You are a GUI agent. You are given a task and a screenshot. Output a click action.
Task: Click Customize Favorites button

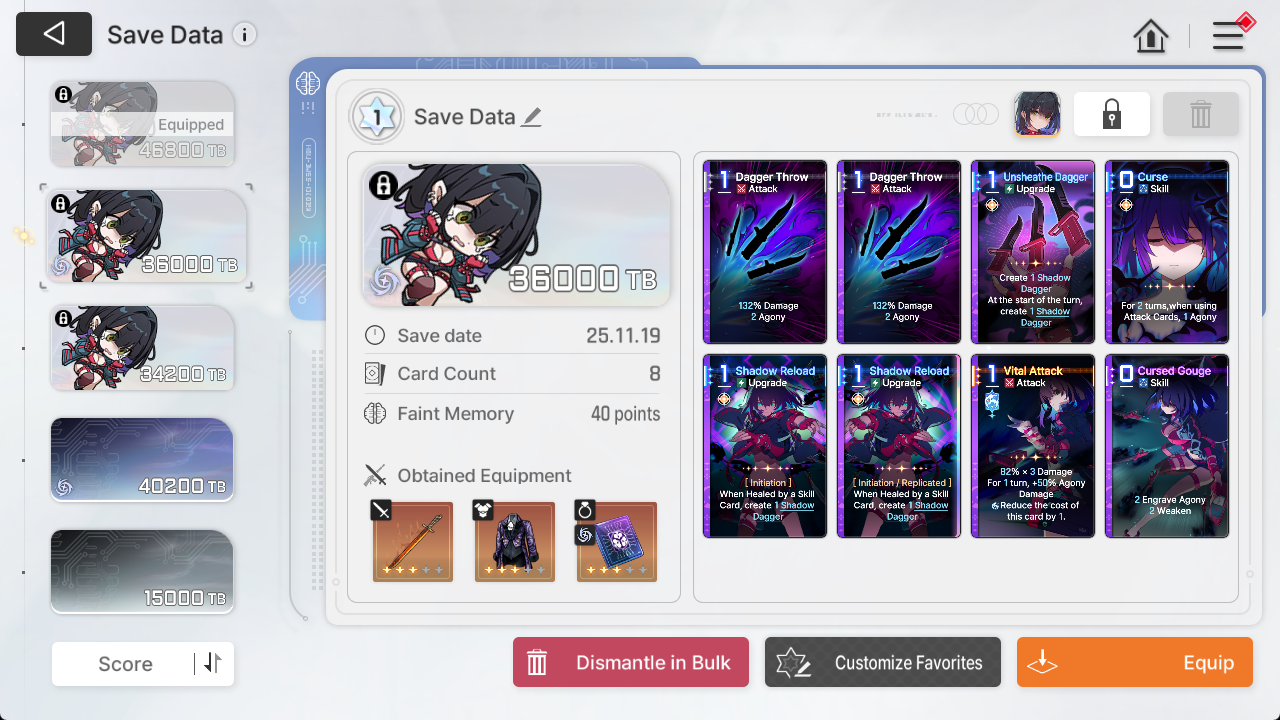tap(883, 662)
